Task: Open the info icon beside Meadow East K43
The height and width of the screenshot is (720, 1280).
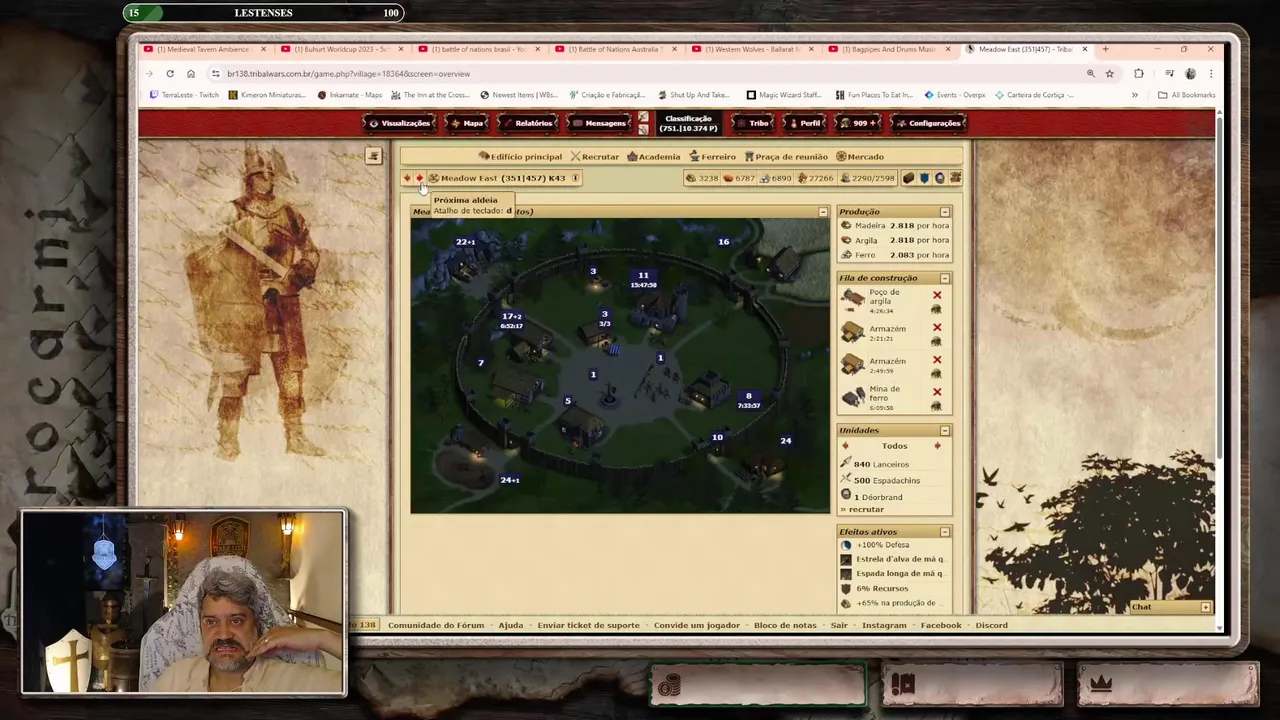Action: coord(575,178)
